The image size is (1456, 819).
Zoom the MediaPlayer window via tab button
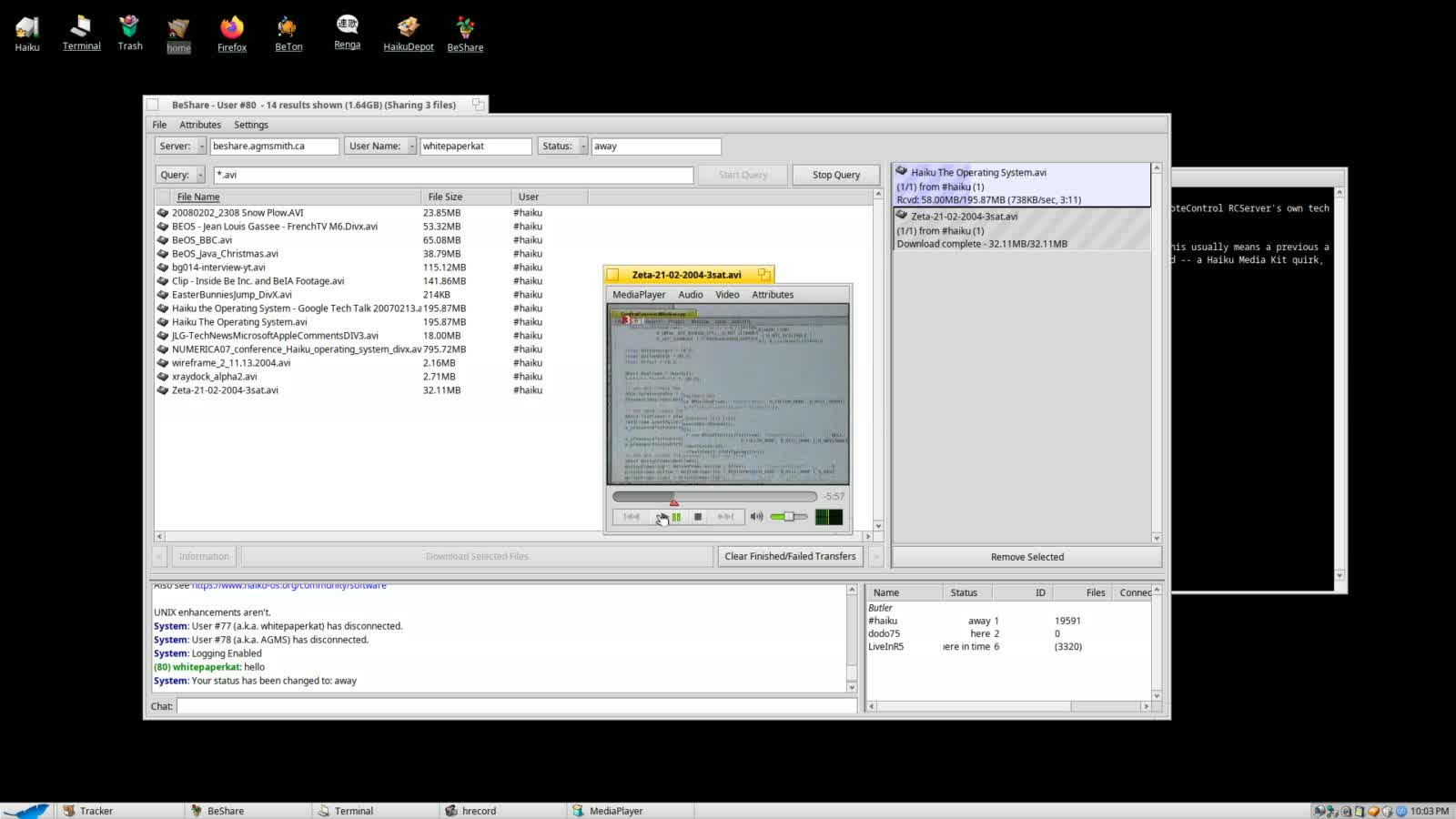click(x=764, y=274)
